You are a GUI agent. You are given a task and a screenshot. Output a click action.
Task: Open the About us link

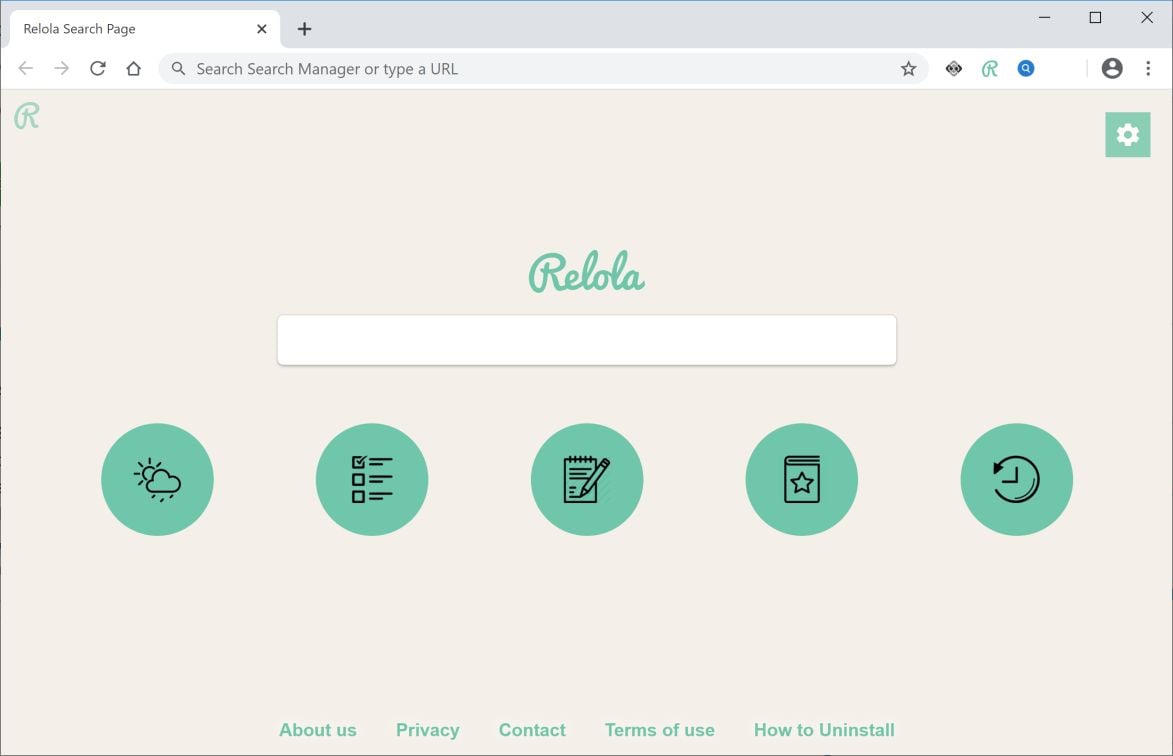pyautogui.click(x=317, y=730)
